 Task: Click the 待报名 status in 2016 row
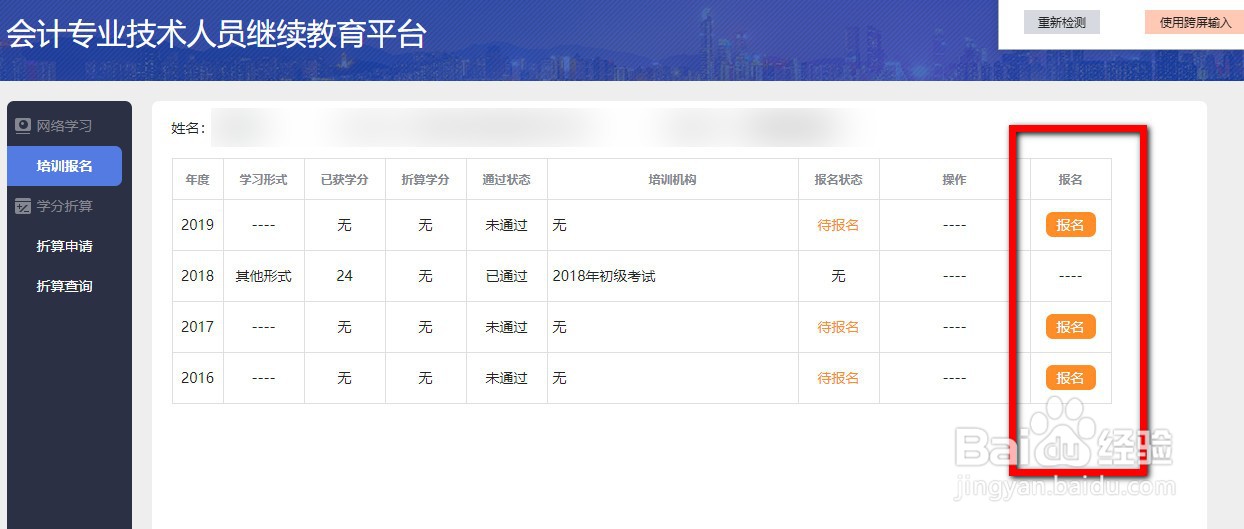pyautogui.click(x=838, y=378)
